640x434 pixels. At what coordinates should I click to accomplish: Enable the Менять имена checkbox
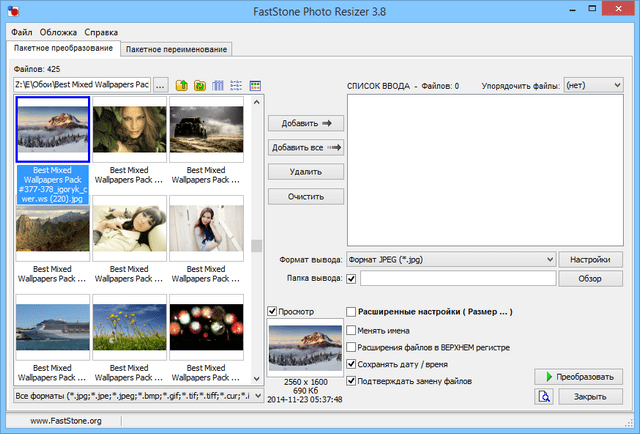tap(351, 329)
